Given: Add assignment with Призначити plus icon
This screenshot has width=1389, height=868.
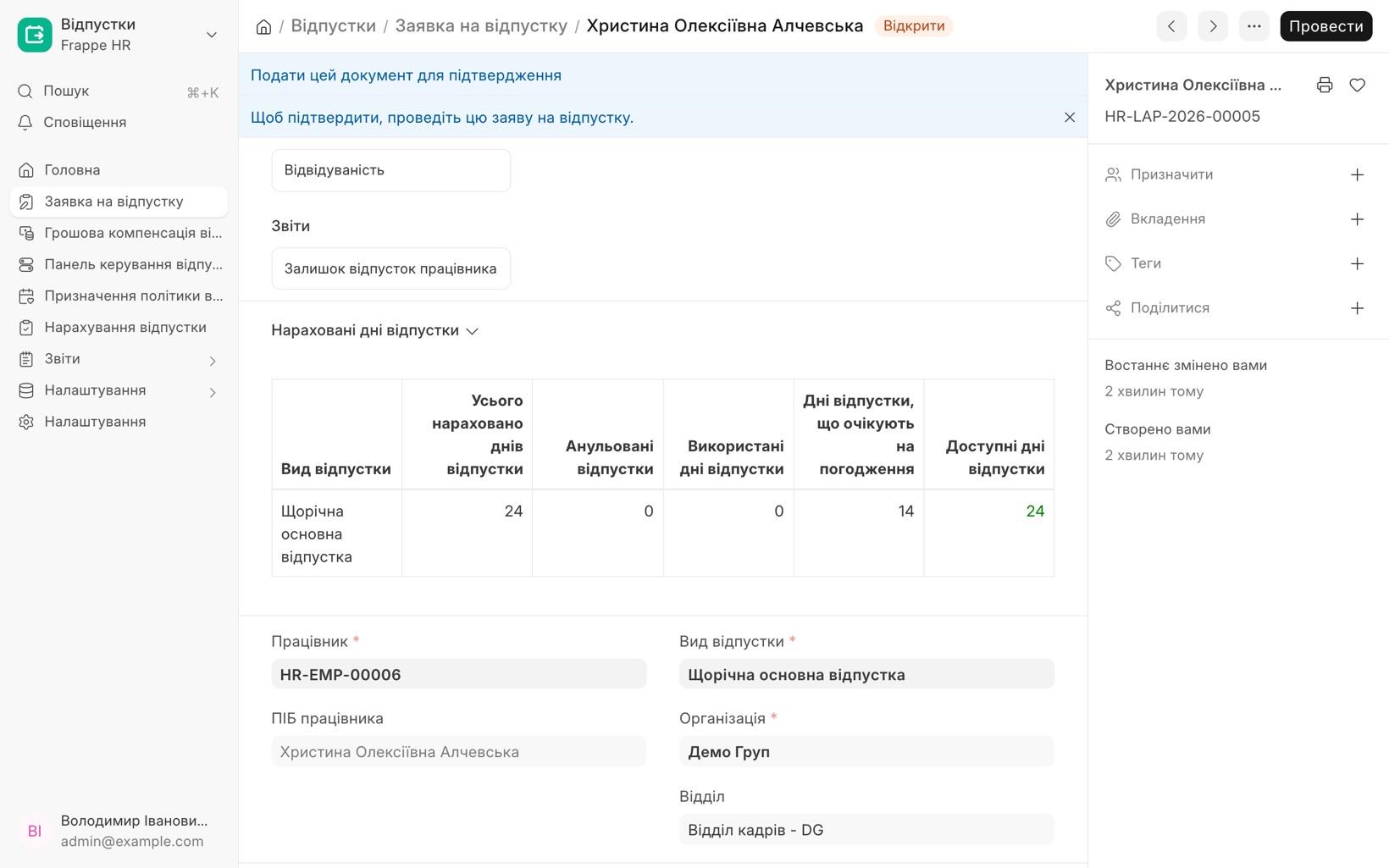Looking at the screenshot, I should click(1357, 174).
